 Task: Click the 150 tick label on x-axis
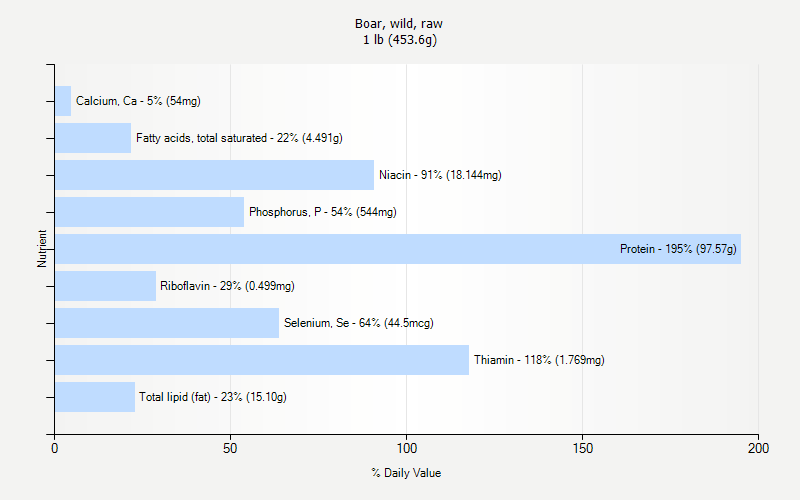point(582,449)
